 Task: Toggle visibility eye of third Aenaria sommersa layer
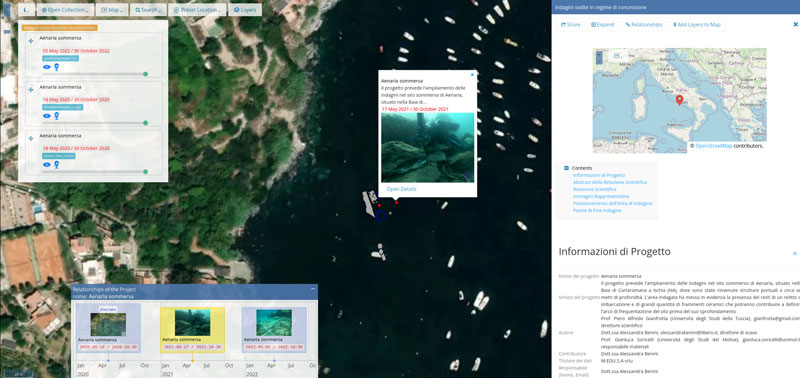[x=46, y=164]
